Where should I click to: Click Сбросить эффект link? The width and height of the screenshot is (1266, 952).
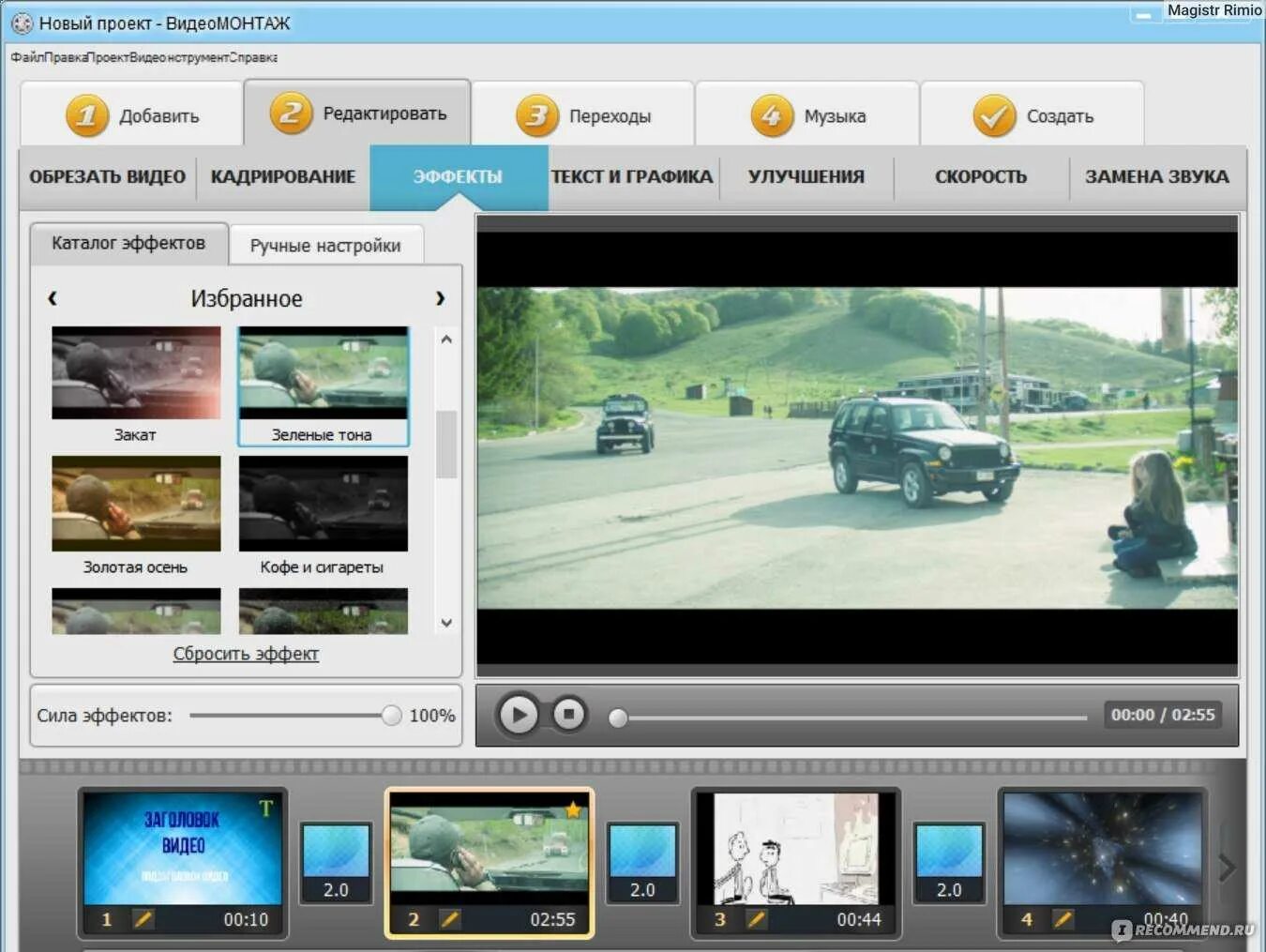point(246,654)
